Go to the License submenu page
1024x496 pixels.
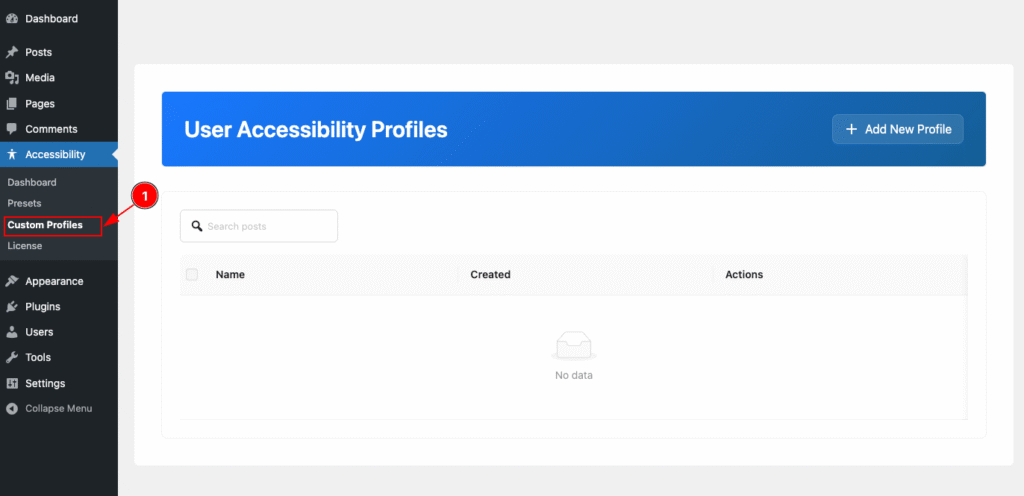(x=25, y=246)
